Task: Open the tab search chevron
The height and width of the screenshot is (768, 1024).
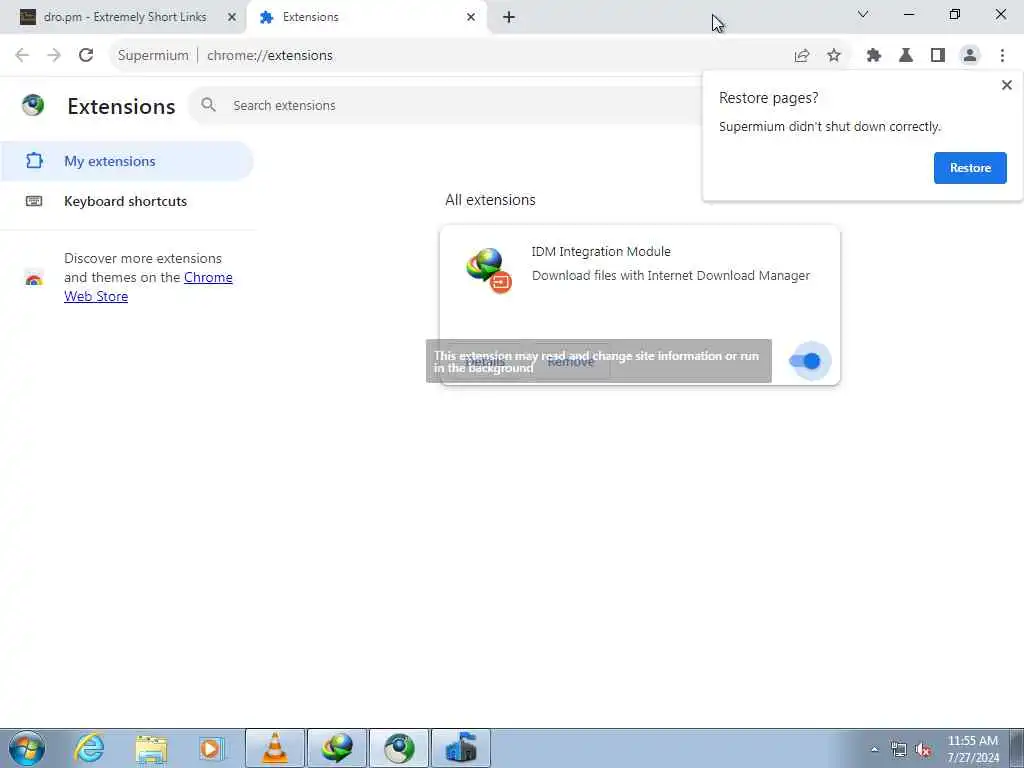Action: 863,14
